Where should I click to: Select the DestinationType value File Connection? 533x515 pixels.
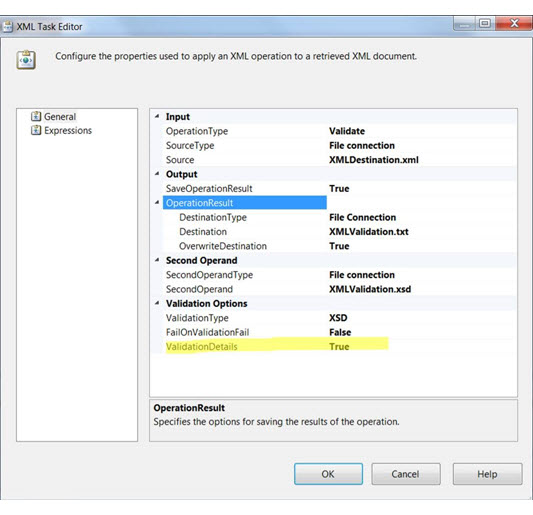click(x=362, y=217)
